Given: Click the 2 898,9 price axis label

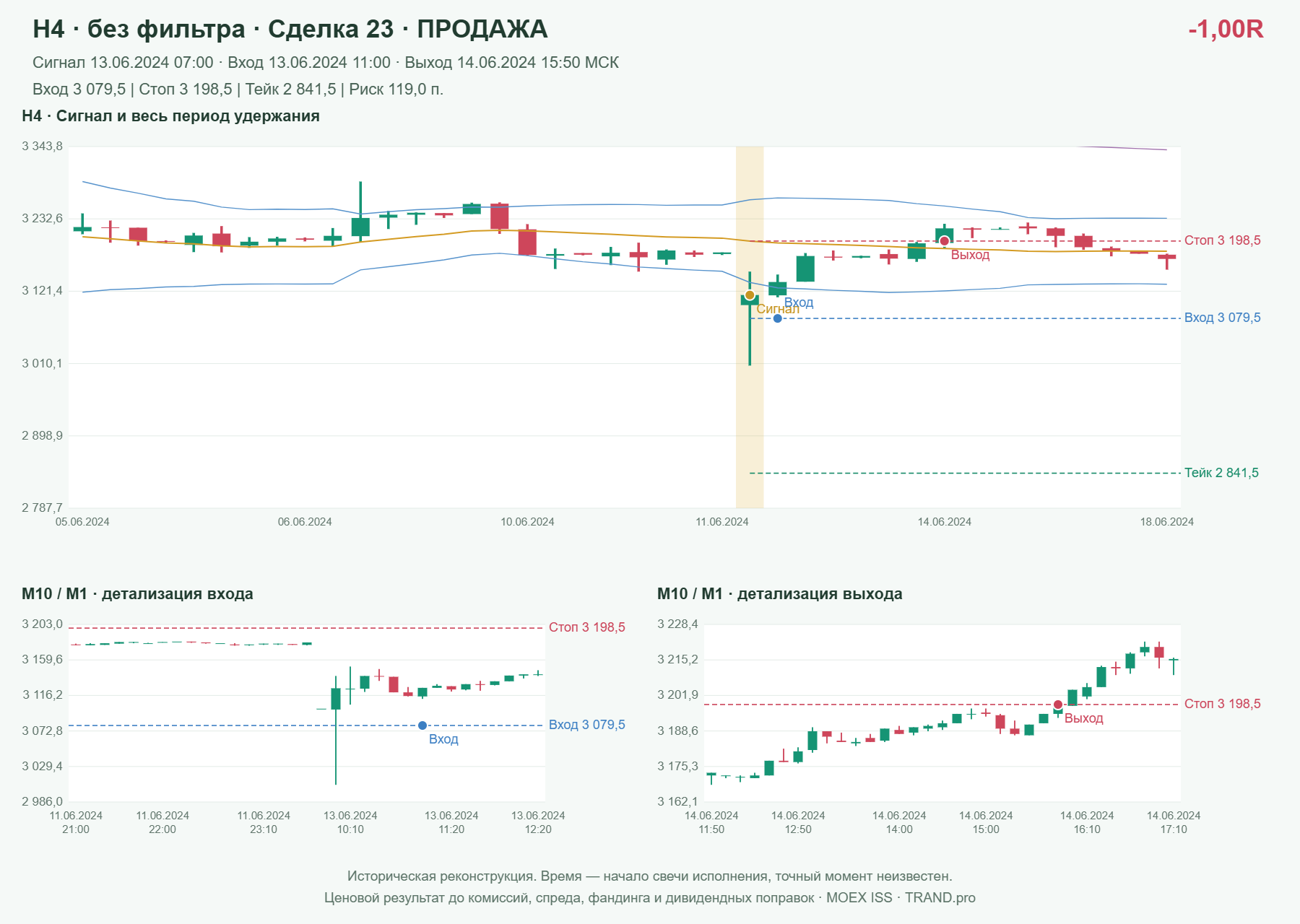Looking at the screenshot, I should click(x=43, y=435).
